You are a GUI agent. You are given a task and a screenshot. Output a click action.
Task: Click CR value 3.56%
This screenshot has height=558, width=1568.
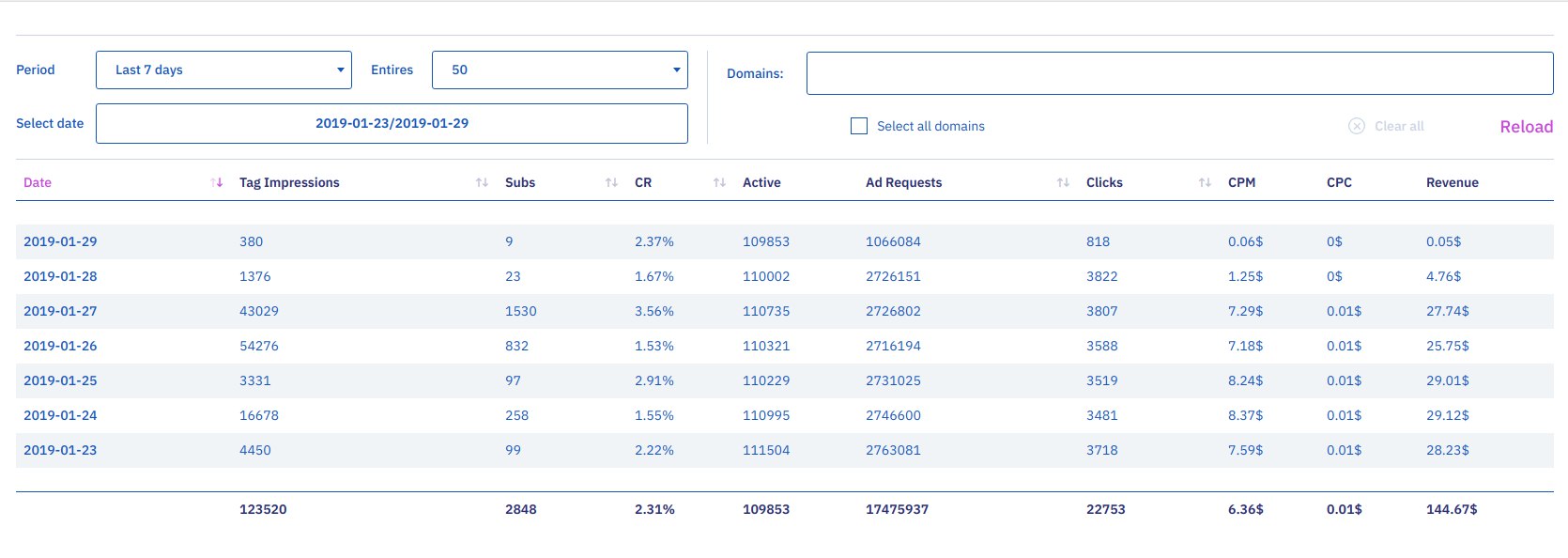[x=654, y=311]
